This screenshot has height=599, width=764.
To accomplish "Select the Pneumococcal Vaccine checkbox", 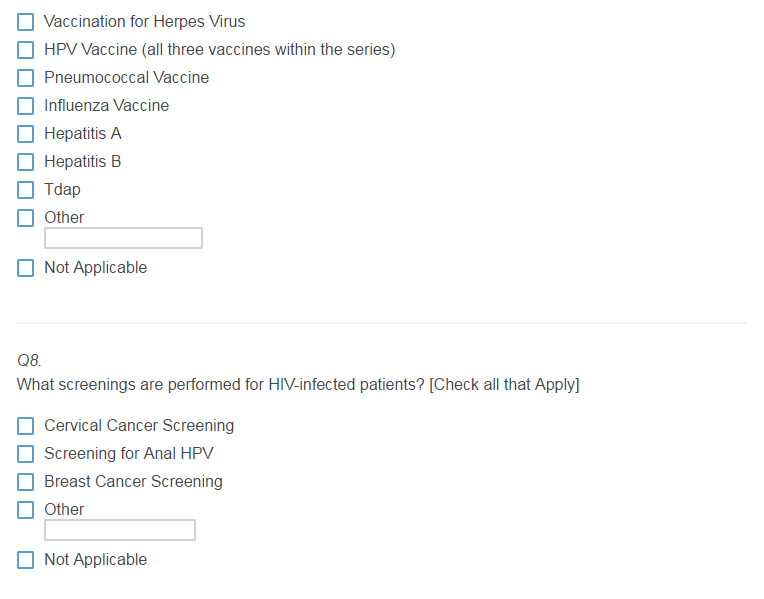I will pyautogui.click(x=26, y=78).
